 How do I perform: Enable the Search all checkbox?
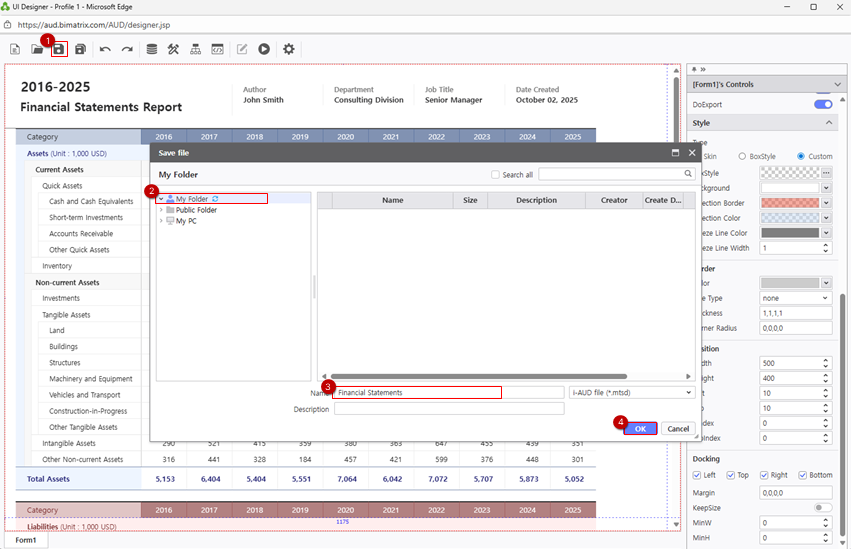click(495, 175)
